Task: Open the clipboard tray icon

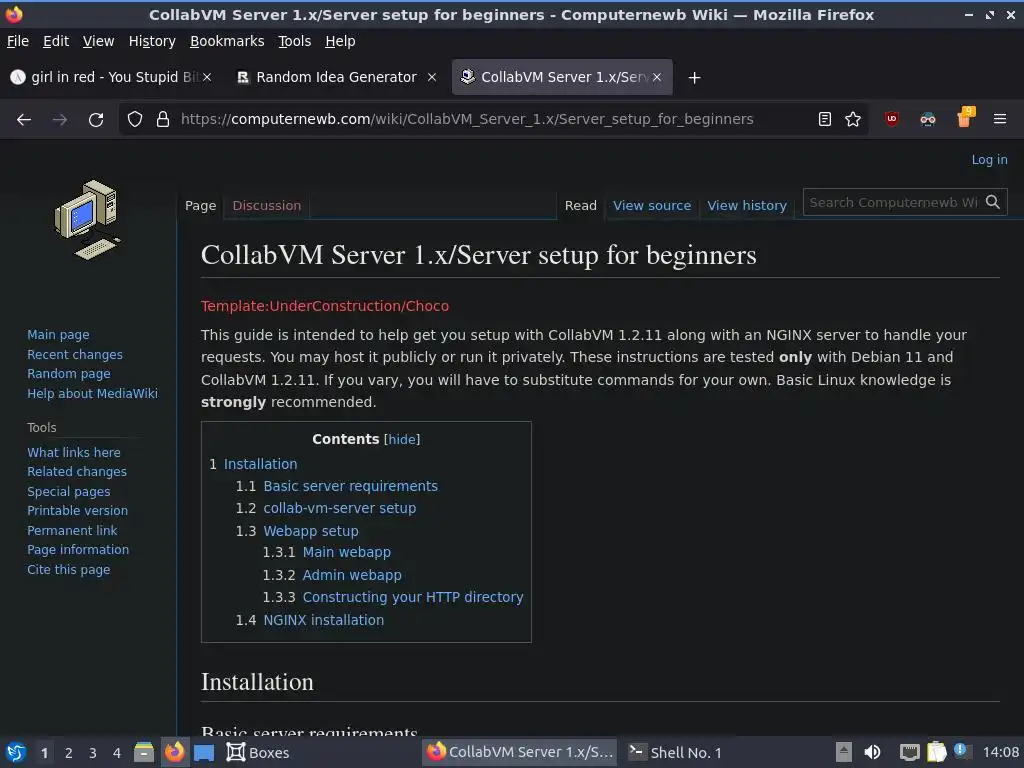Action: 936,752
